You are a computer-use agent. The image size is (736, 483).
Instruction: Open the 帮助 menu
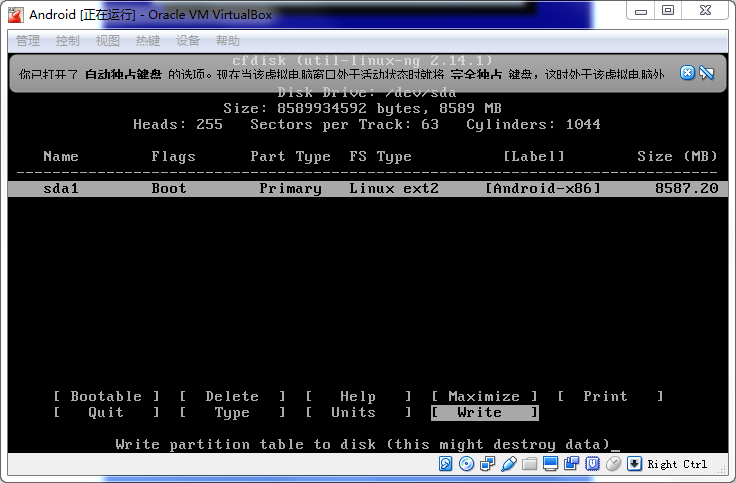point(228,41)
